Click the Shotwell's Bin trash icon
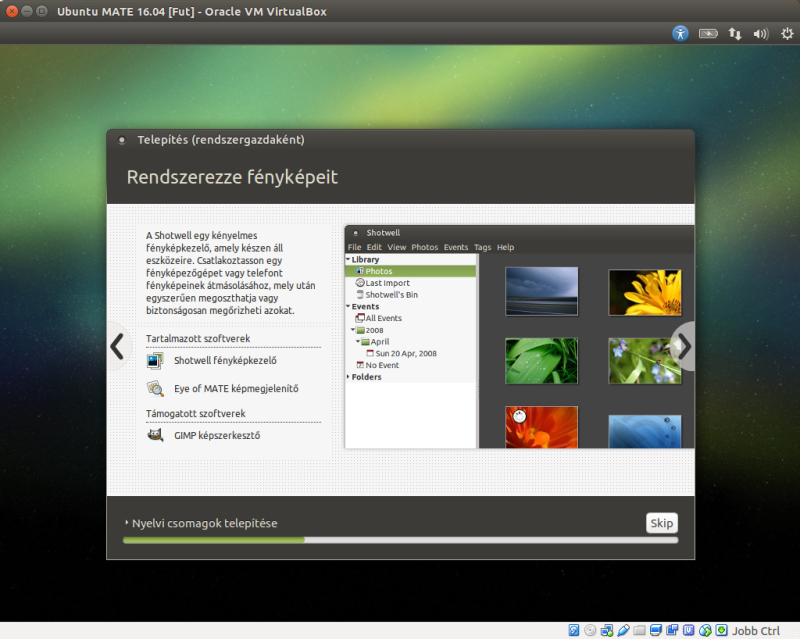Screen dimensions: 800x639 (x=360, y=294)
